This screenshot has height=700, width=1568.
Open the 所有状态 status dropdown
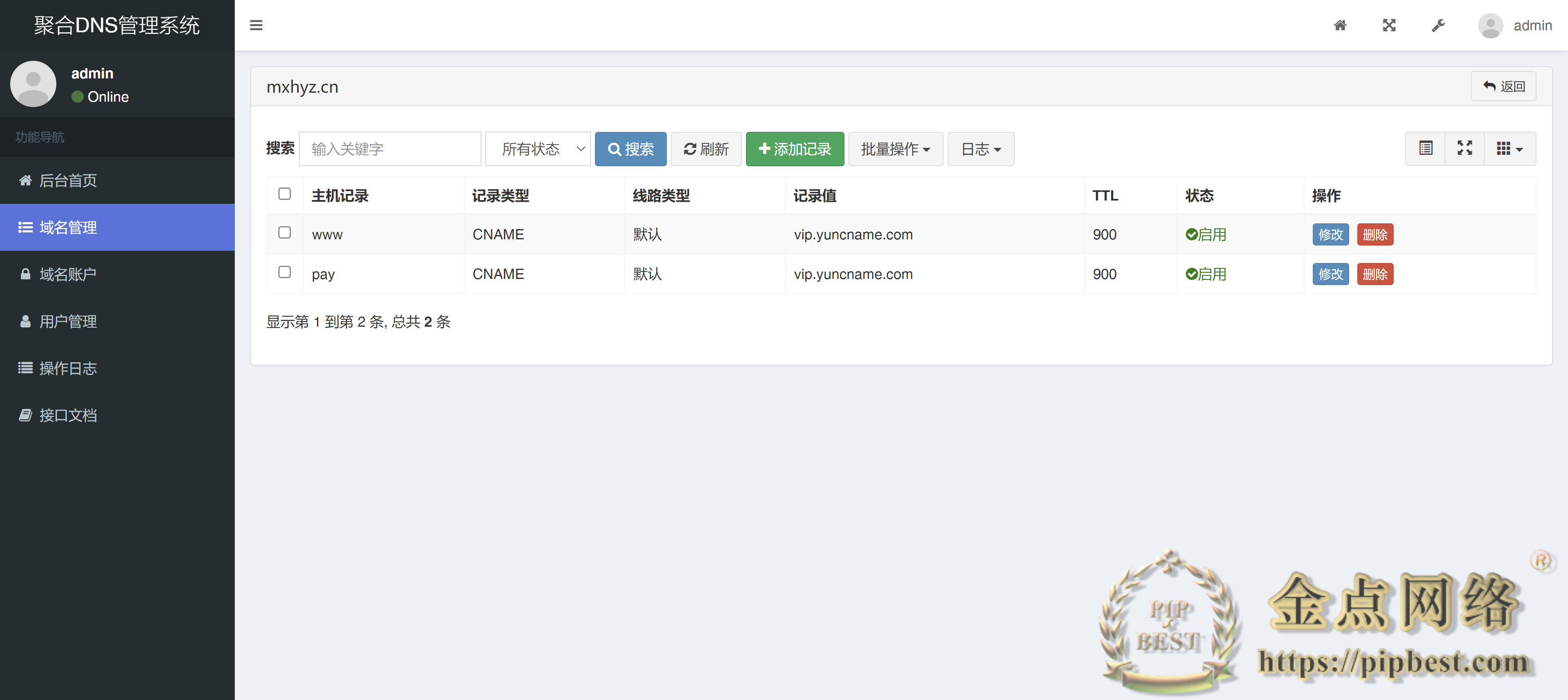pos(537,149)
